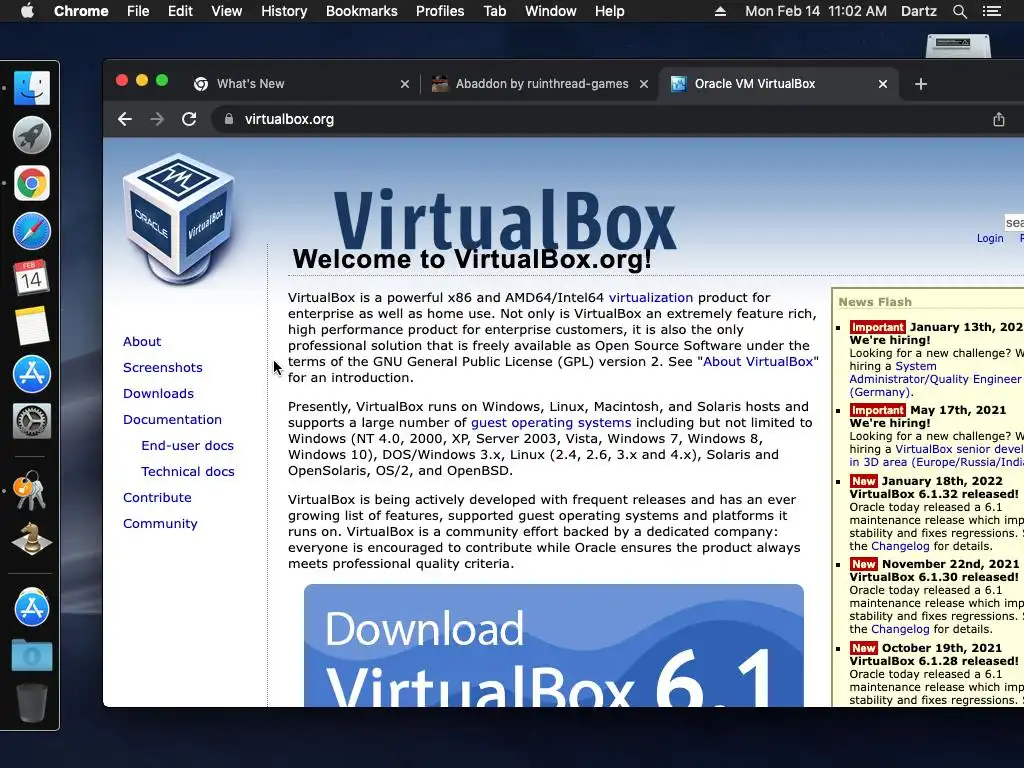Screen dimensions: 1024x768
Task: Open the Tab menu
Action: 495,11
